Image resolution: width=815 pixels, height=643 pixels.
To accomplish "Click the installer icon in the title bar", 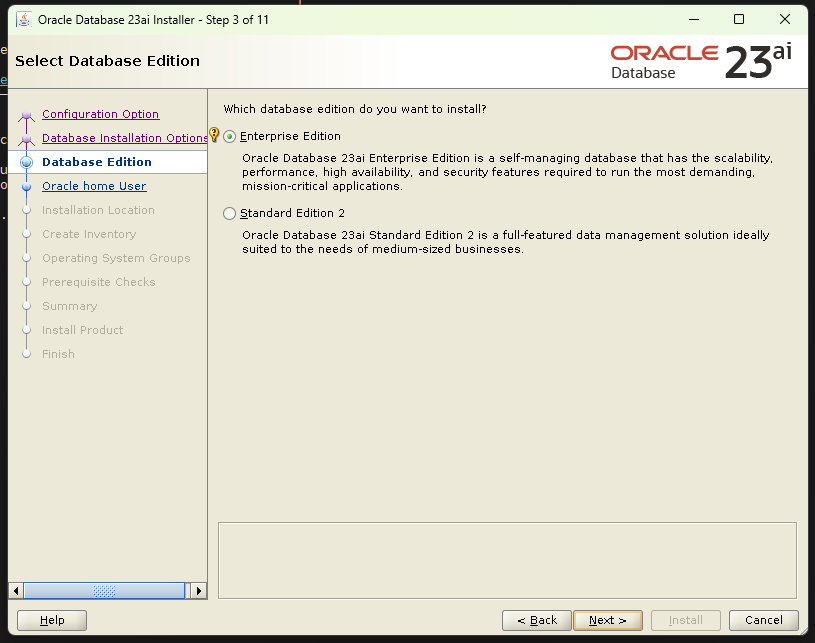I will point(25,18).
